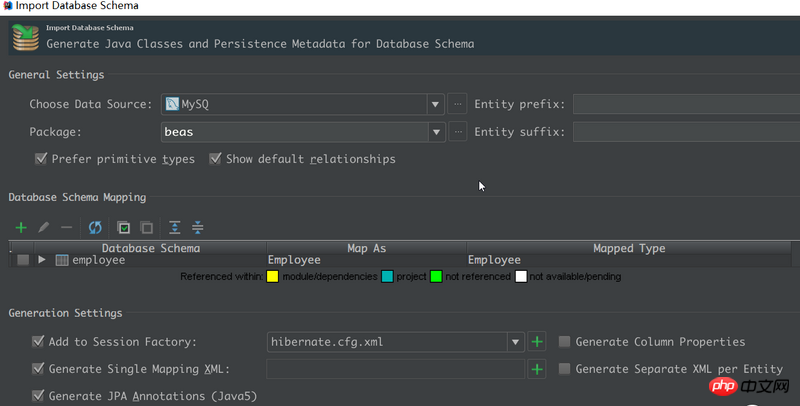Screen dimensions: 800x406
Task: Check the employee table row checkbox
Action: tap(23, 260)
